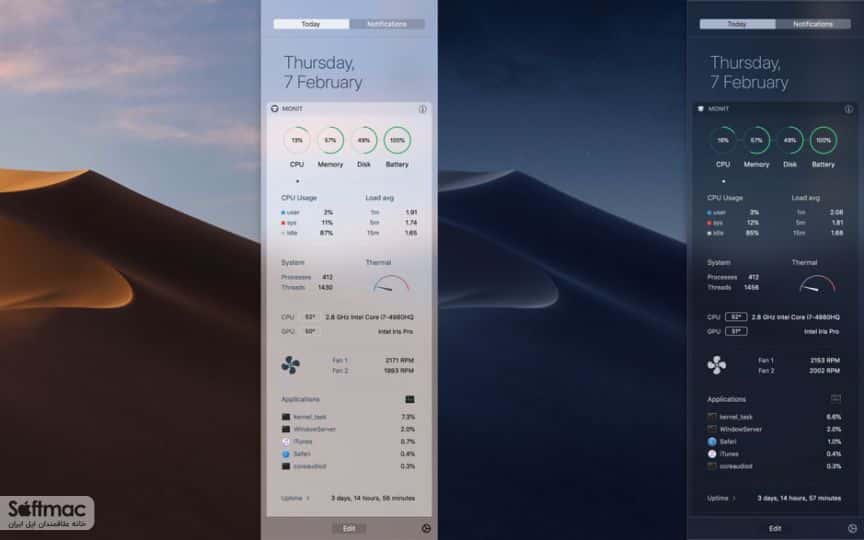
Task: Click the Edit button in light panel
Action: click(x=349, y=528)
